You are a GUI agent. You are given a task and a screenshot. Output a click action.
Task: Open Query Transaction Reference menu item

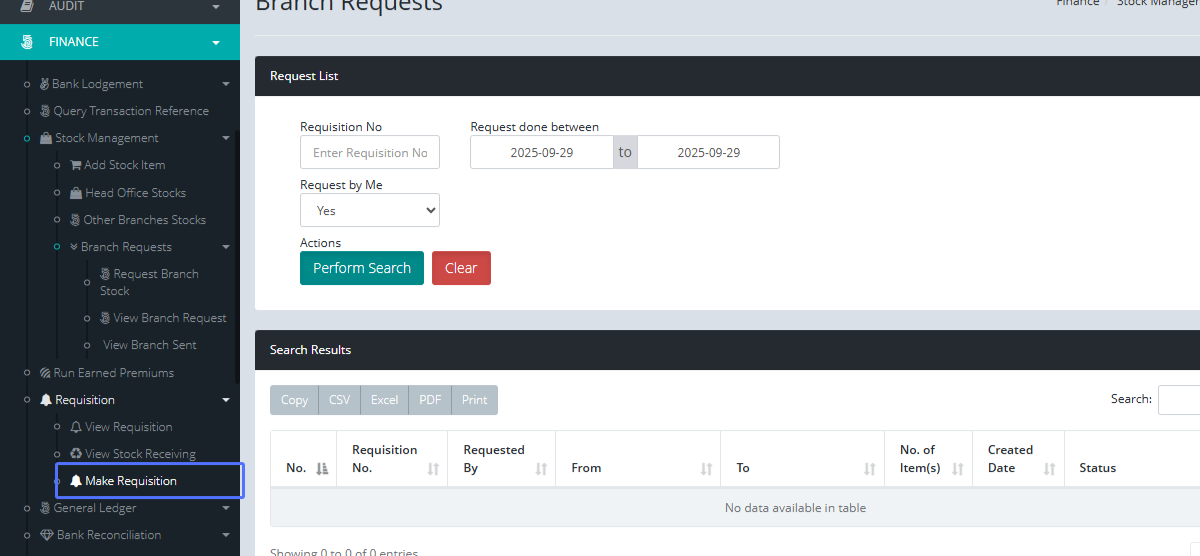point(130,111)
